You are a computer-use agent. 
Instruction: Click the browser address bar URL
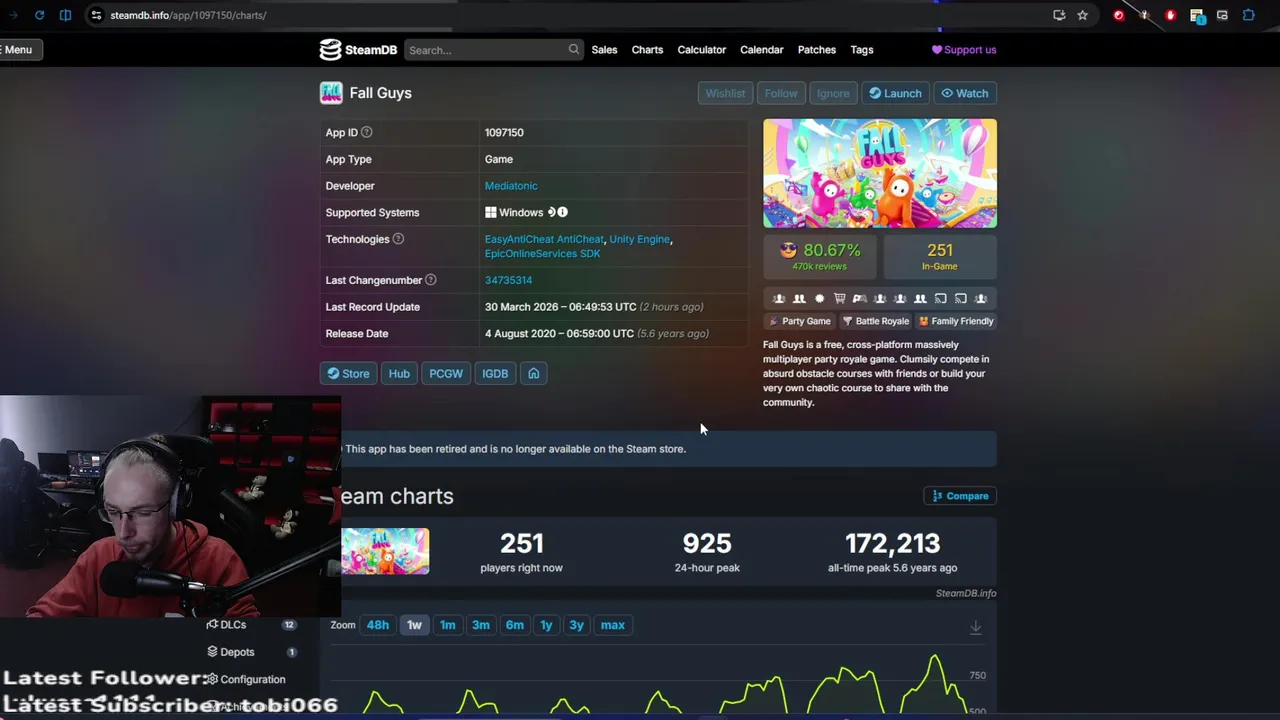pos(188,15)
